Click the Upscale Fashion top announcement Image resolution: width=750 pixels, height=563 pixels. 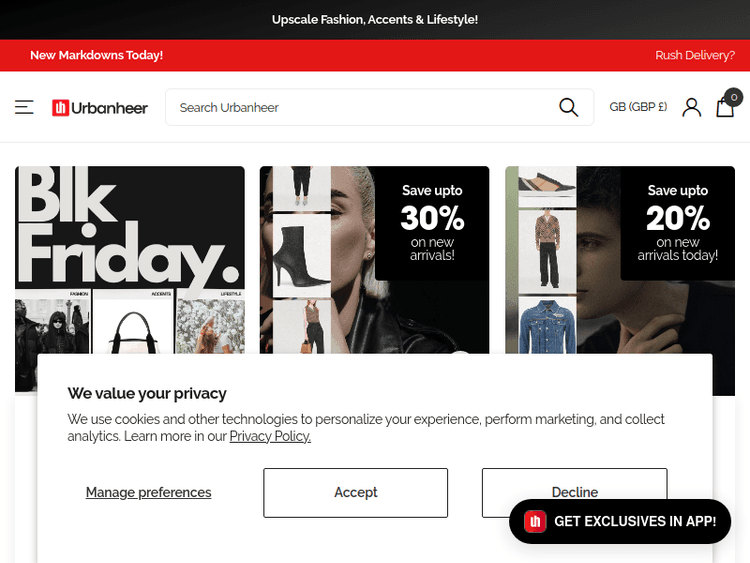[375, 20]
